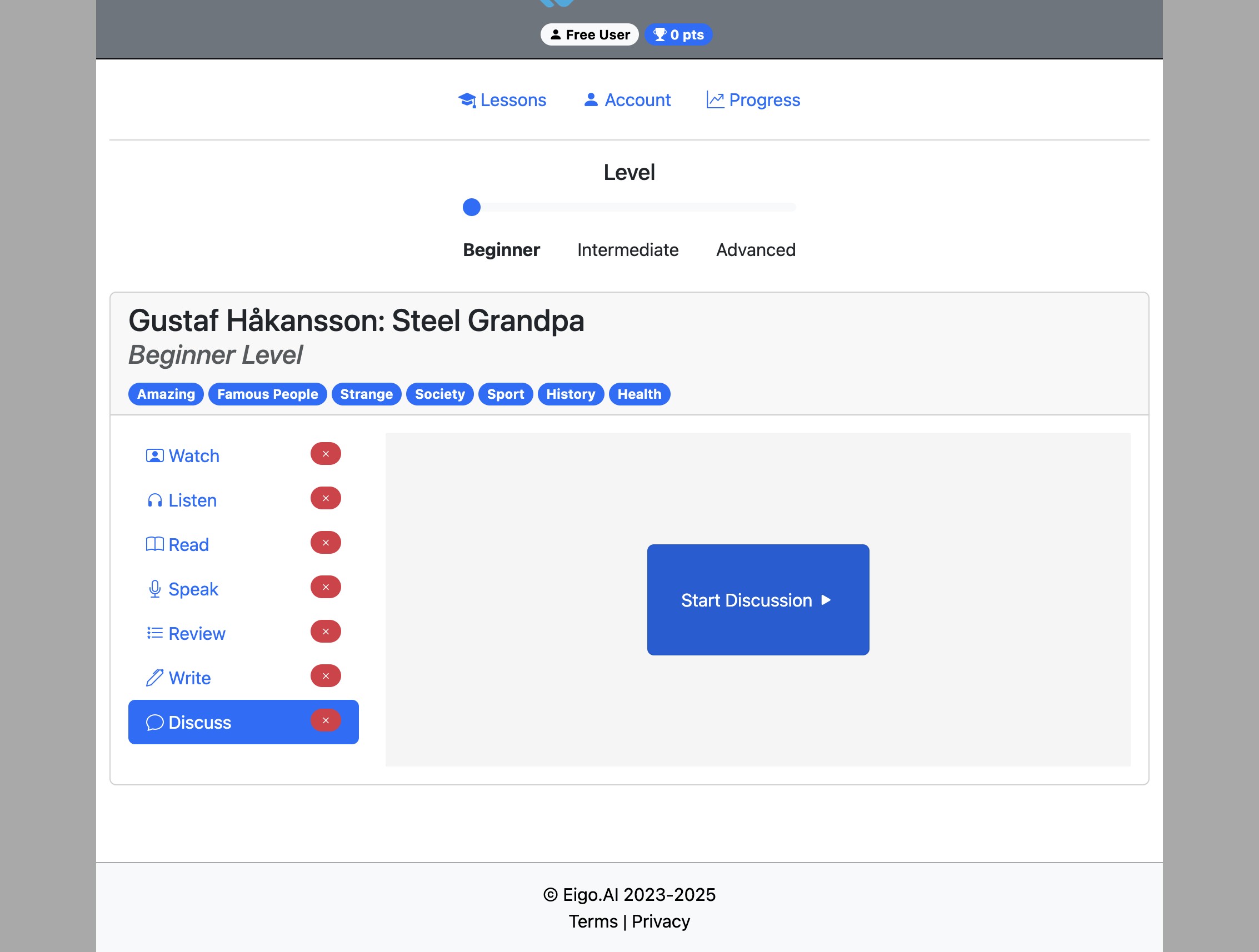Screen dimensions: 1259x952
Task: Click the red X badge beside Discuss
Action: click(326, 720)
